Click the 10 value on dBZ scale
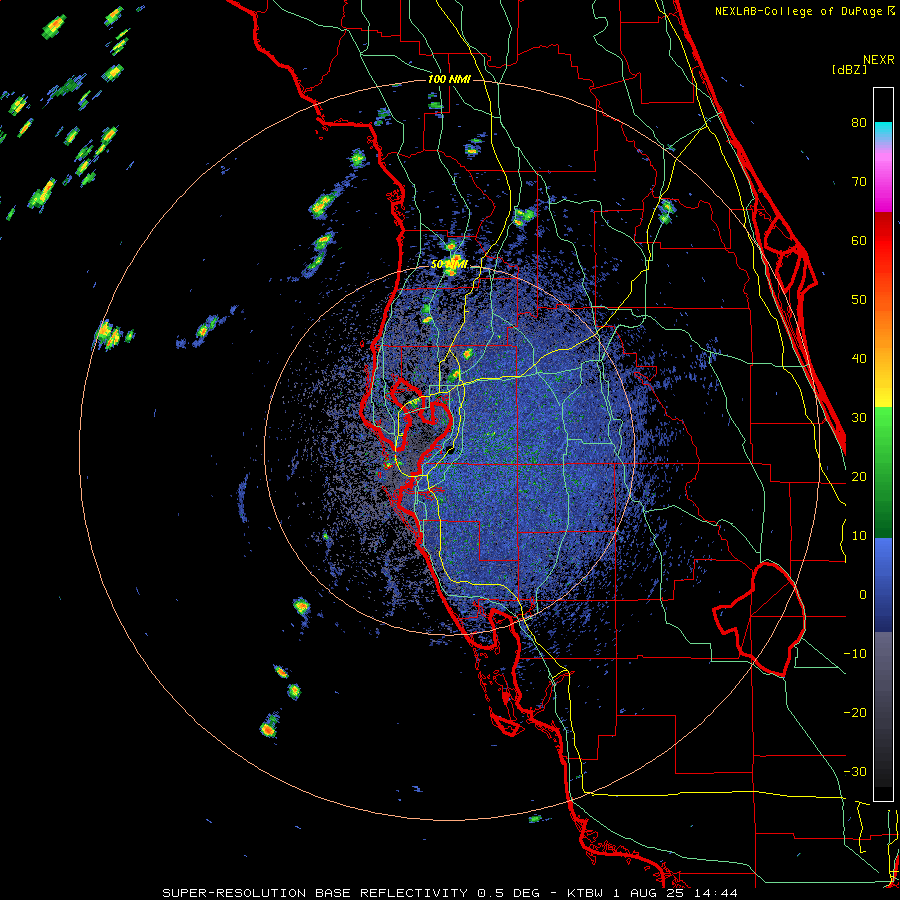This screenshot has height=900, width=900. (859, 536)
